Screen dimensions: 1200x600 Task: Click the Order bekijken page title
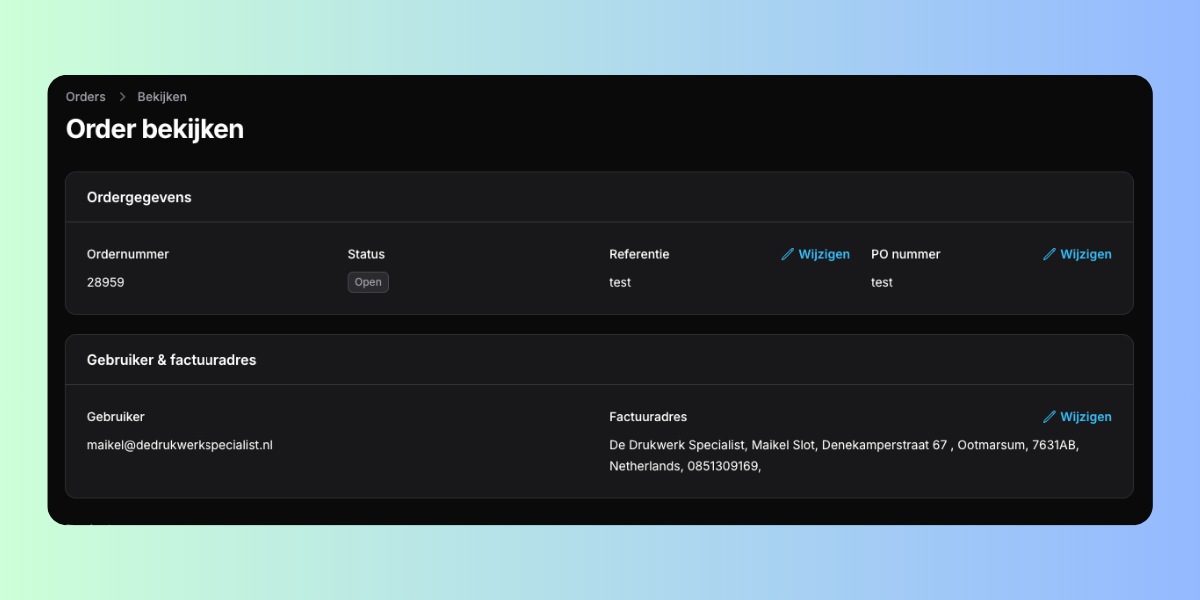click(x=155, y=129)
